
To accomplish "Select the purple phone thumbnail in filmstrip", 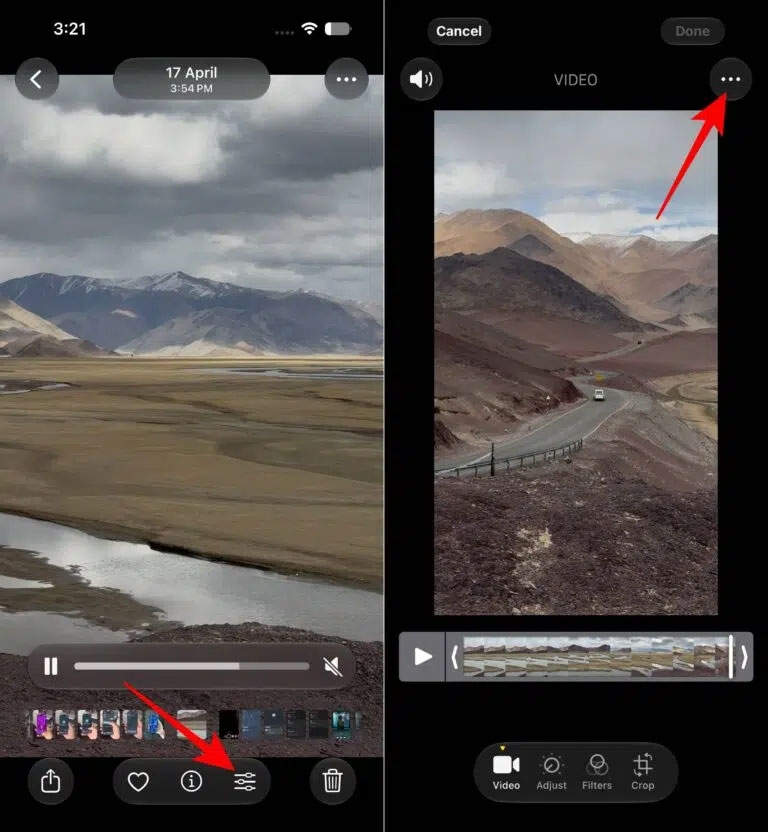I will pyautogui.click(x=42, y=725).
